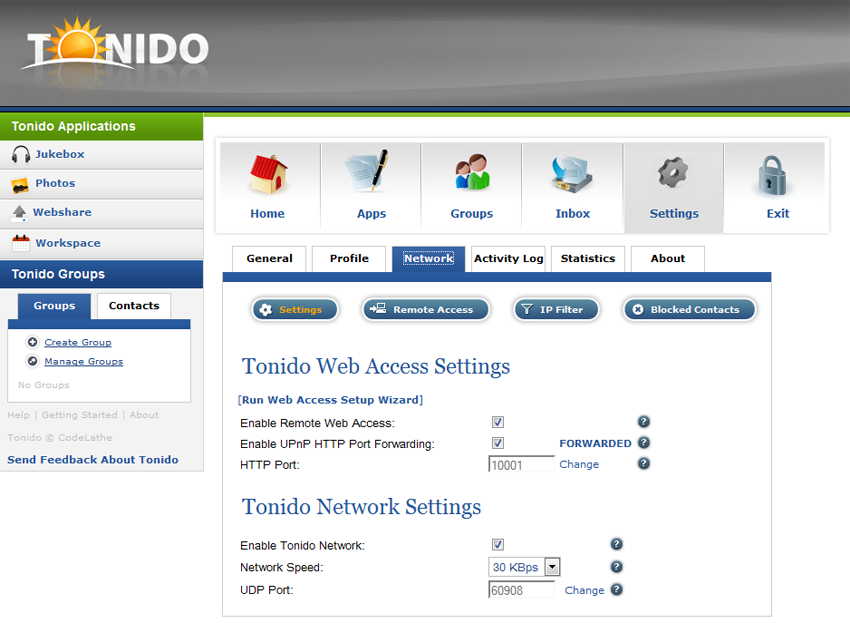Image resolution: width=850 pixels, height=623 pixels.
Task: Switch to the Profile tab
Action: tap(349, 259)
